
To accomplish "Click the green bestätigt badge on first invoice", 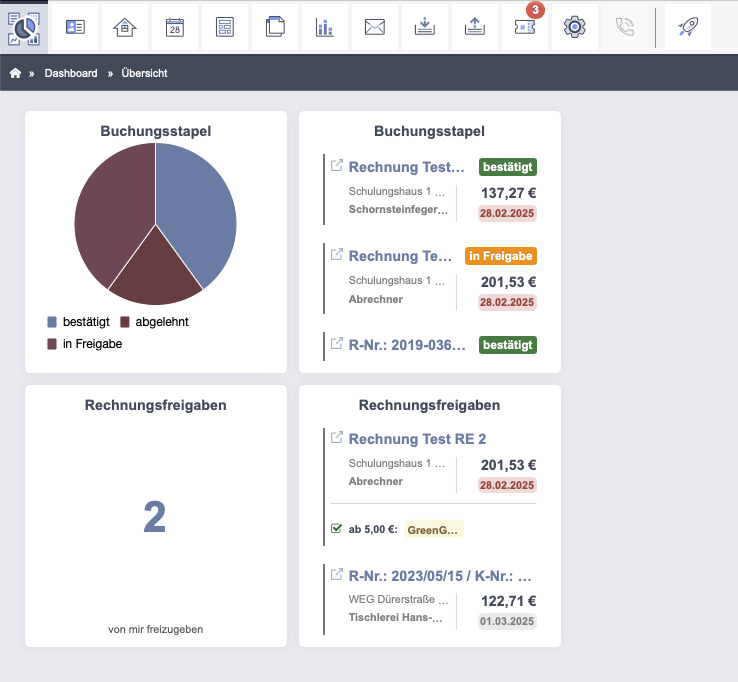I will (508, 167).
